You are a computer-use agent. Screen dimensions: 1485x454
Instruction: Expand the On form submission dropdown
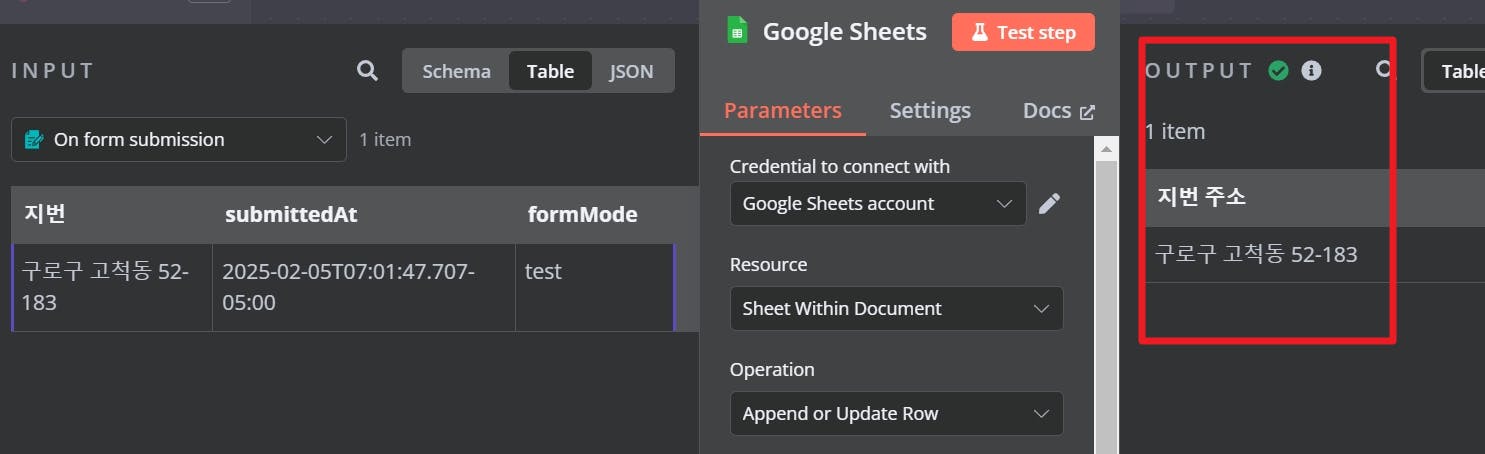(x=179, y=139)
